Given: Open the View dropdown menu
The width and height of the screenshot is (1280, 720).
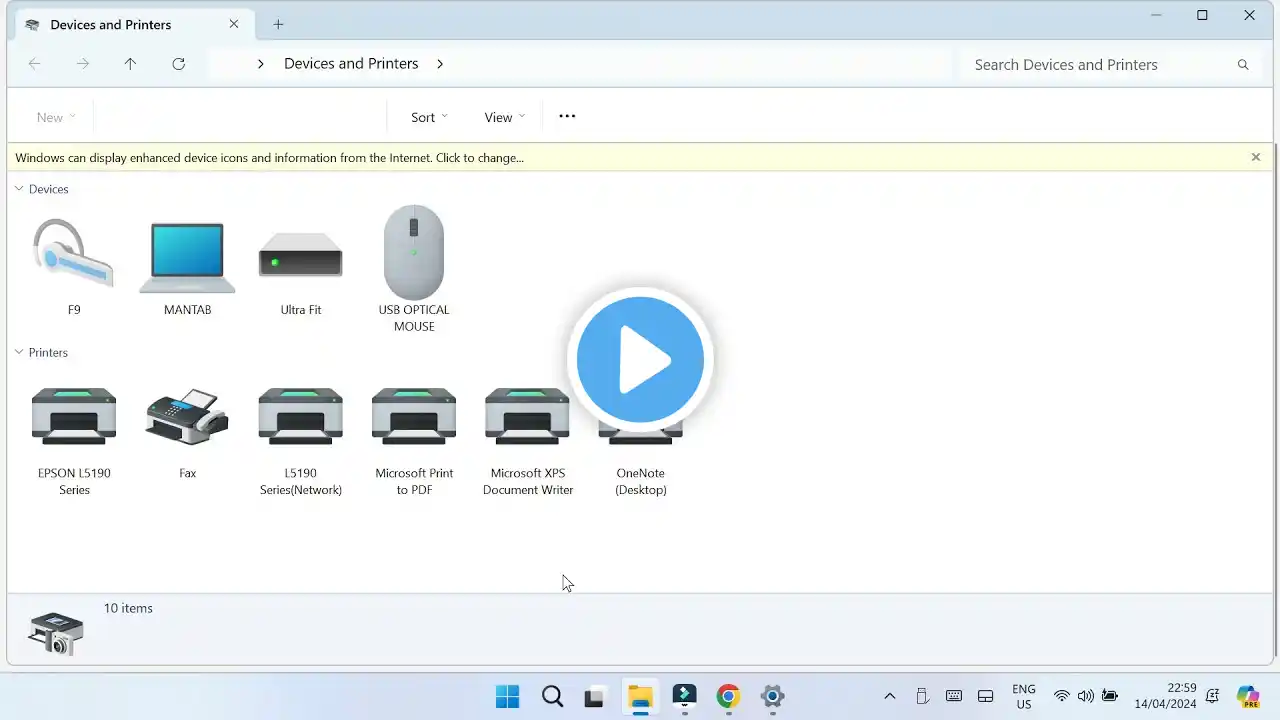Looking at the screenshot, I should [504, 117].
